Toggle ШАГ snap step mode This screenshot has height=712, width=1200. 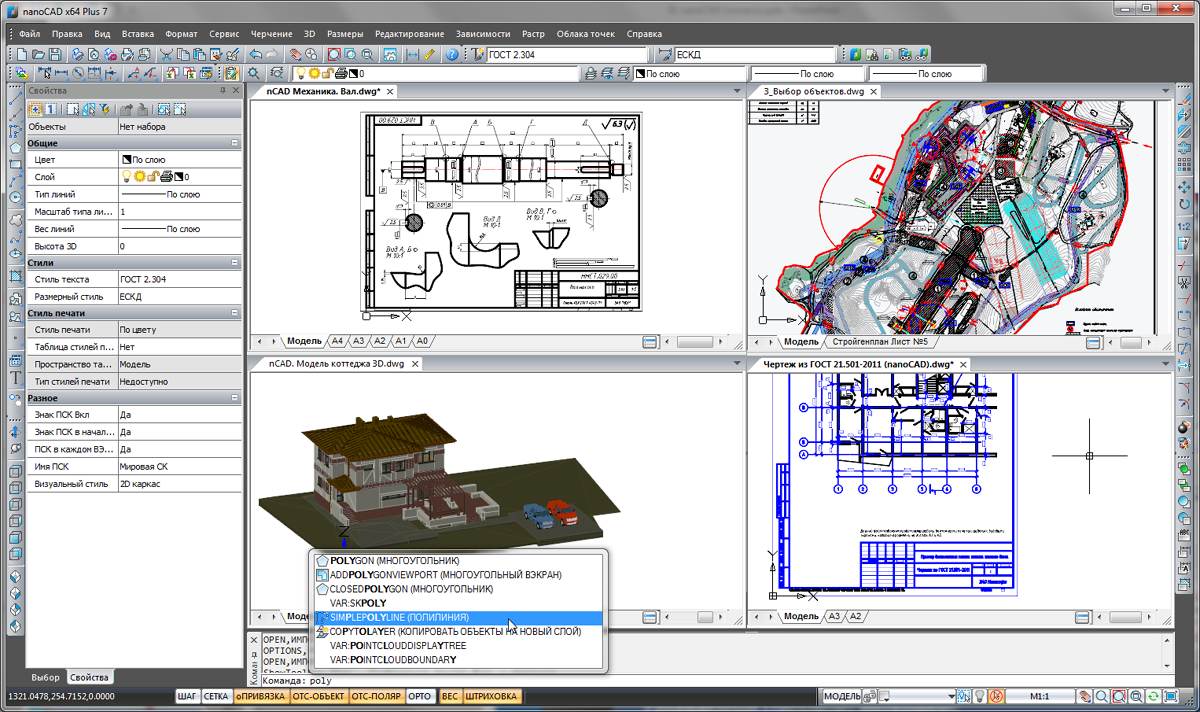pos(187,696)
